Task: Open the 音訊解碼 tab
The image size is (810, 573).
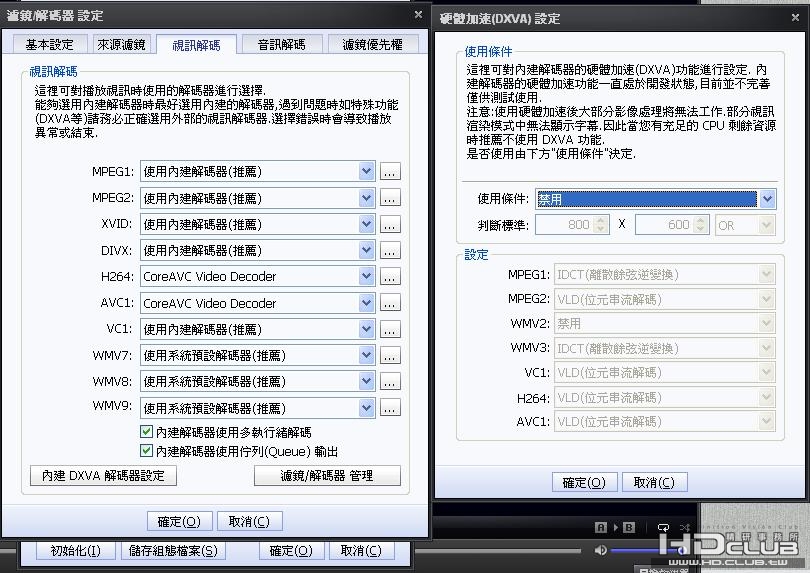Action: pos(282,44)
